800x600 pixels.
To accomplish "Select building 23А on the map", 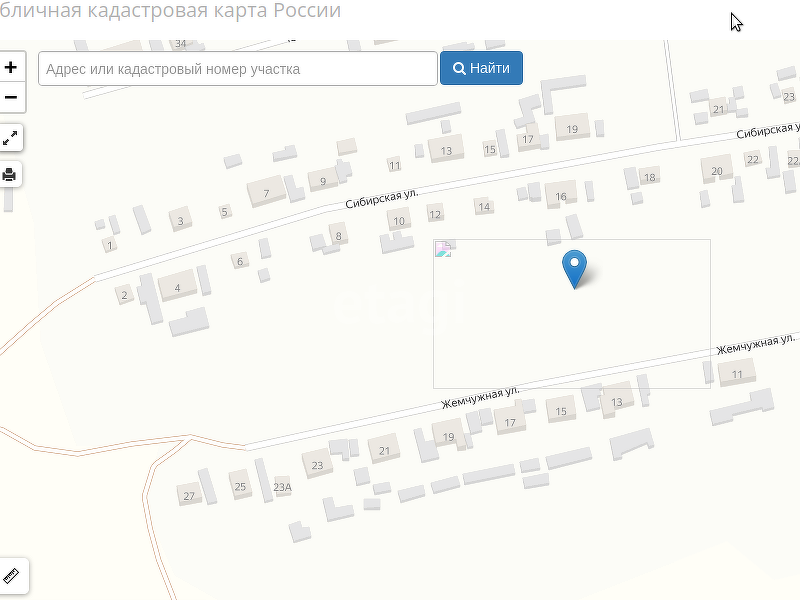I will (282, 487).
